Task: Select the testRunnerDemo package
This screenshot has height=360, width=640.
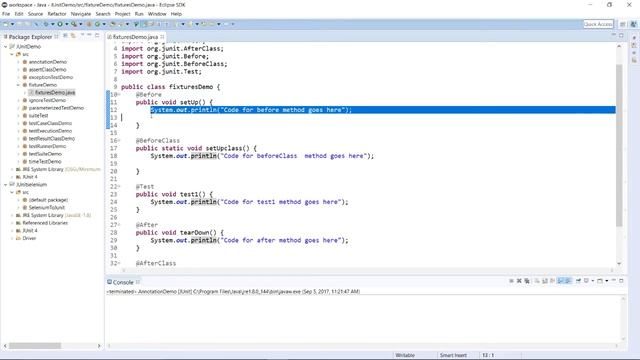Action: [x=47, y=146]
